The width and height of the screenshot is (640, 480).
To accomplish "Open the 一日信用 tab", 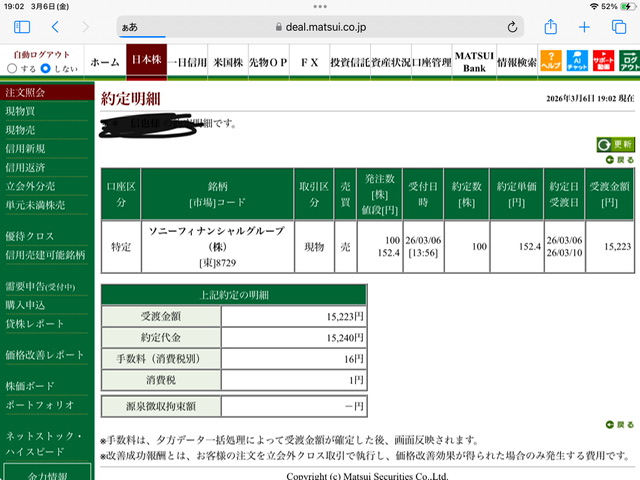I will coord(187,62).
